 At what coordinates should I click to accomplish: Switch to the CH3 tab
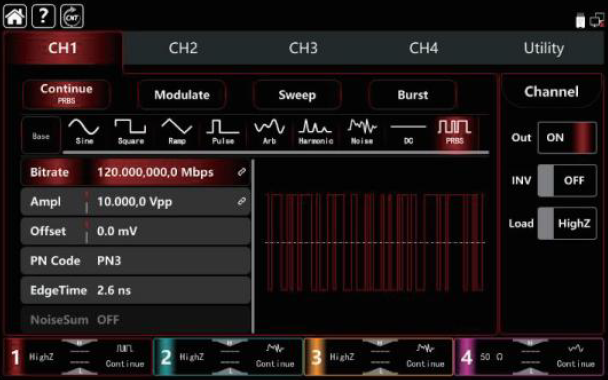click(303, 48)
